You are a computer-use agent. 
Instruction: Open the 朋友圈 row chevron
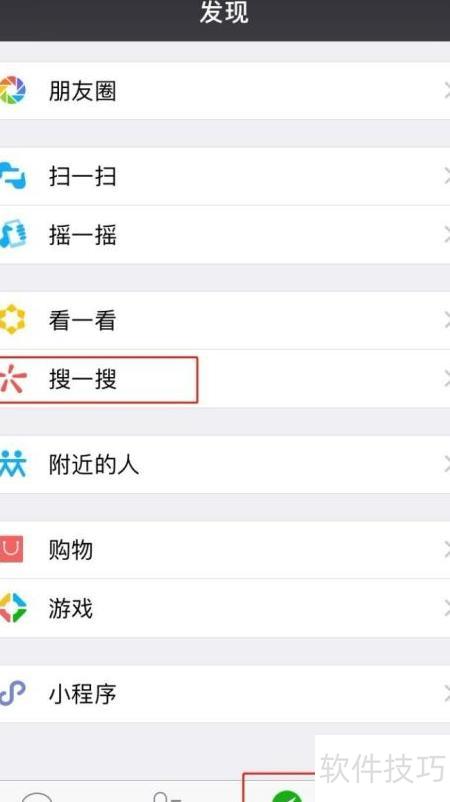[x=446, y=91]
